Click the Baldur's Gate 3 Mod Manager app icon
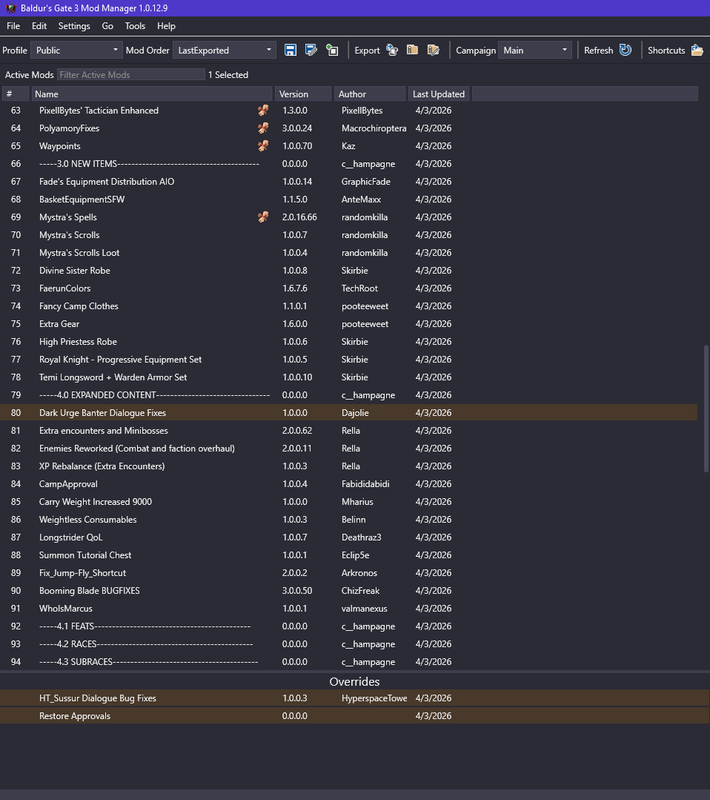710x800 pixels. [11, 8]
